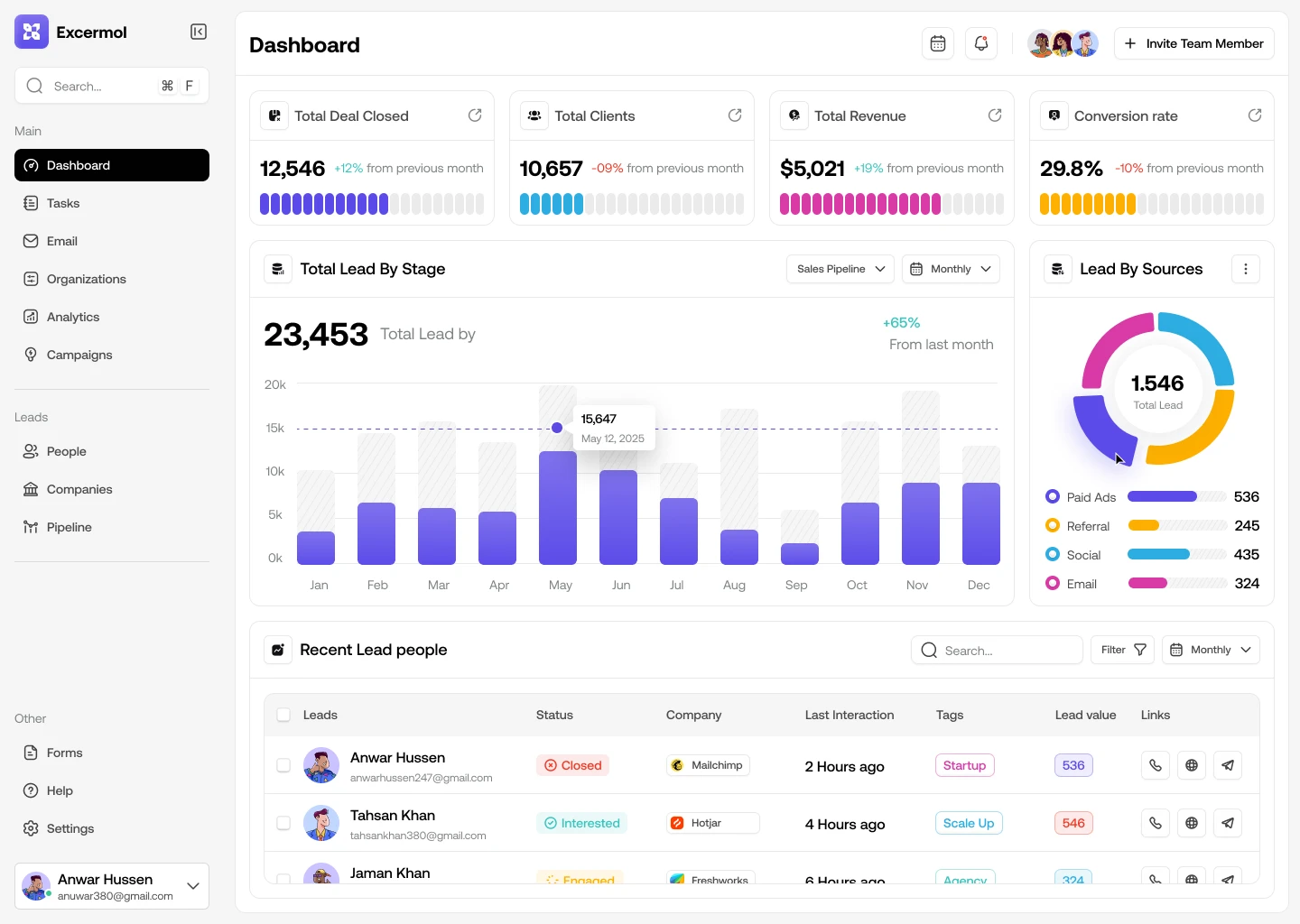Click the Excermol logo icon

pyautogui.click(x=32, y=32)
